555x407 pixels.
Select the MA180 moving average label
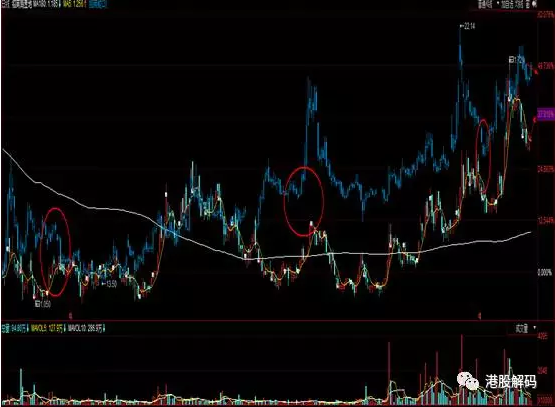click(x=46, y=5)
